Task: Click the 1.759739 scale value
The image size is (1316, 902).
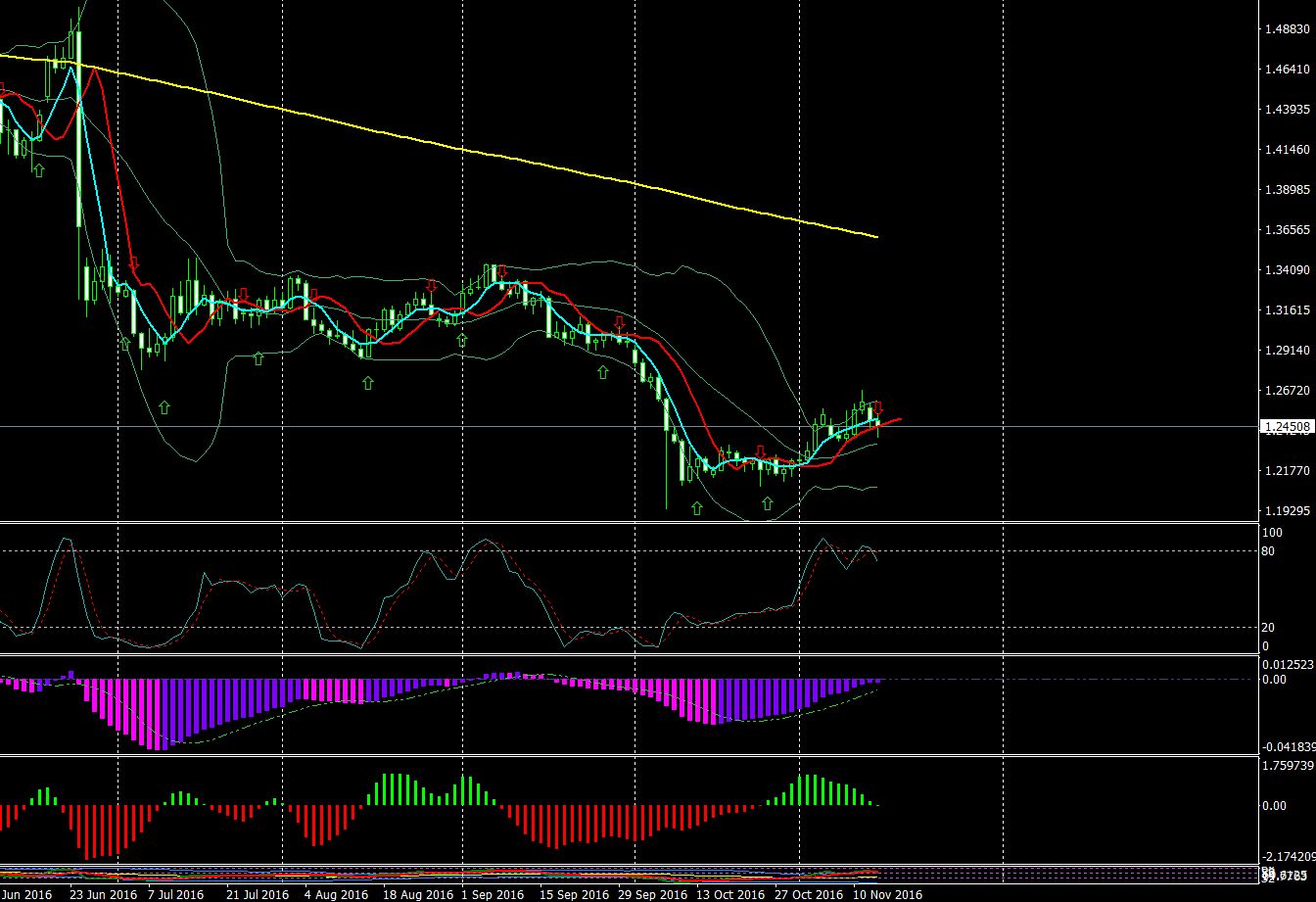Action: pyautogui.click(x=1288, y=766)
